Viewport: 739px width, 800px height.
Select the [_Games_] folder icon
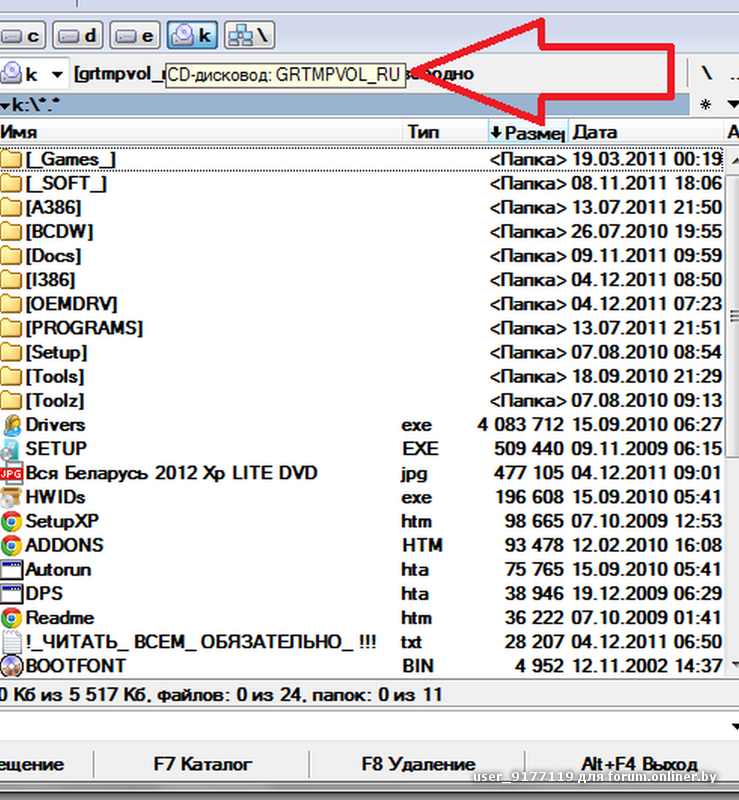pyautogui.click(x=11, y=159)
